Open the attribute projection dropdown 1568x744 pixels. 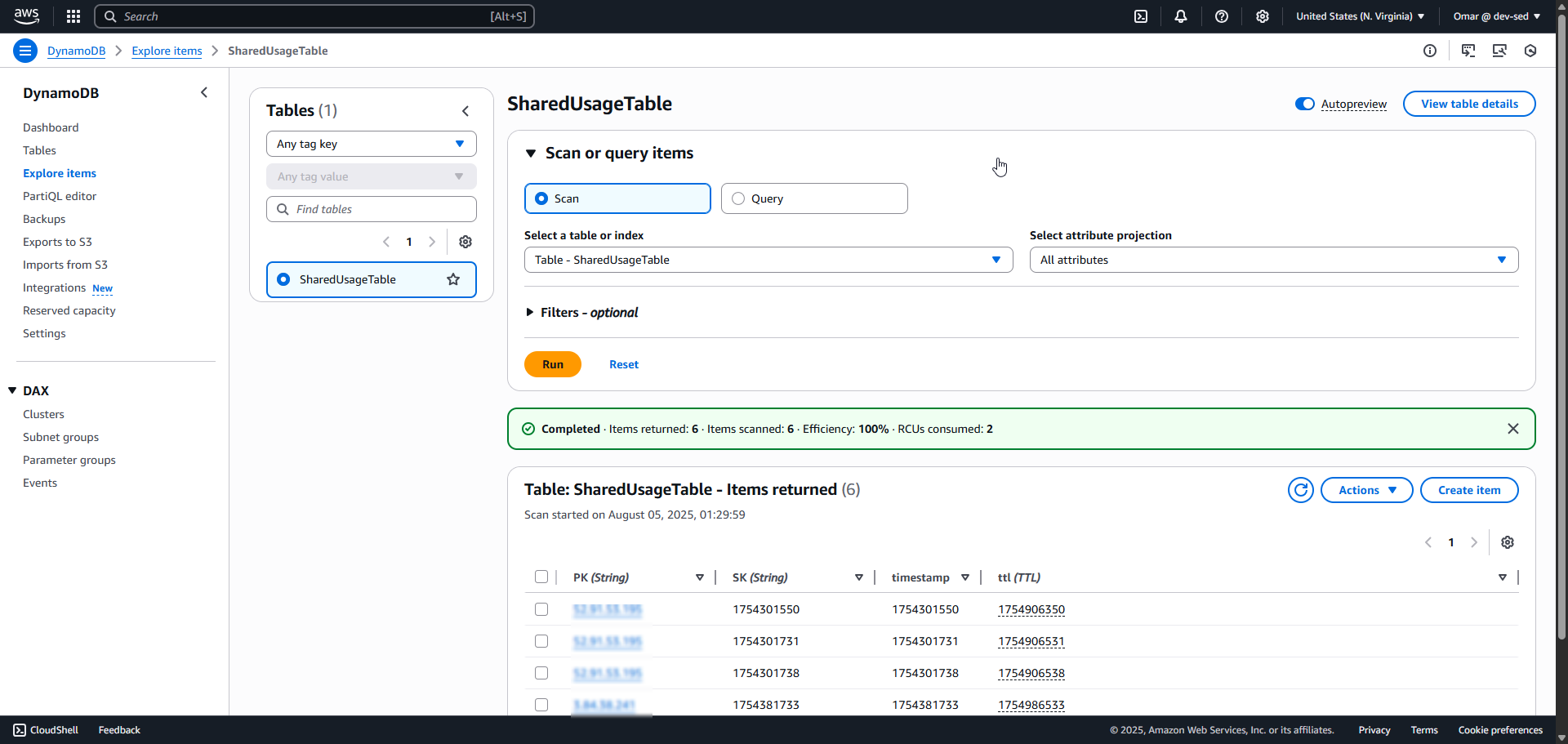[x=1274, y=260]
